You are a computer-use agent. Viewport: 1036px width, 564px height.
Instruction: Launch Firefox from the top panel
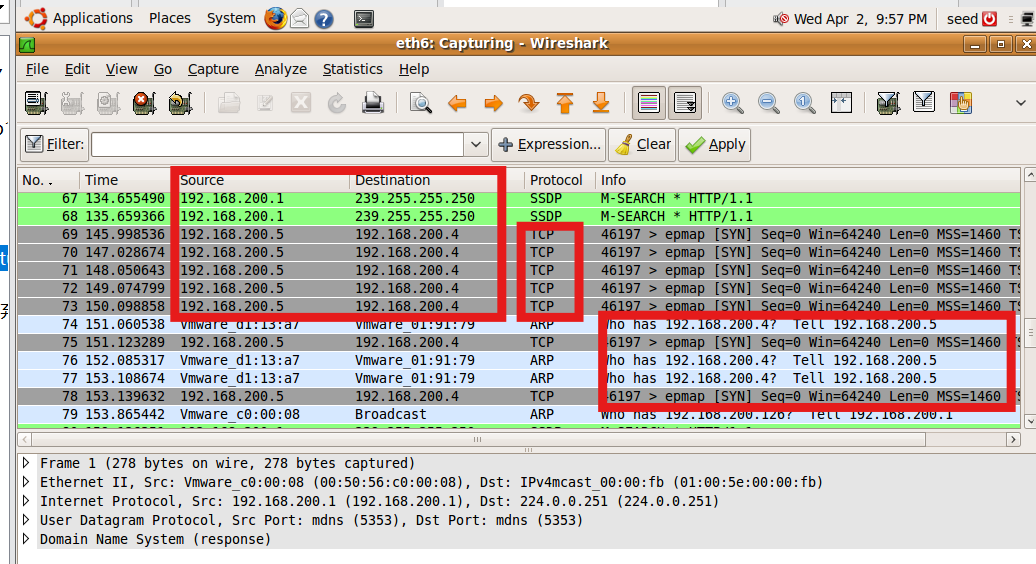point(276,18)
